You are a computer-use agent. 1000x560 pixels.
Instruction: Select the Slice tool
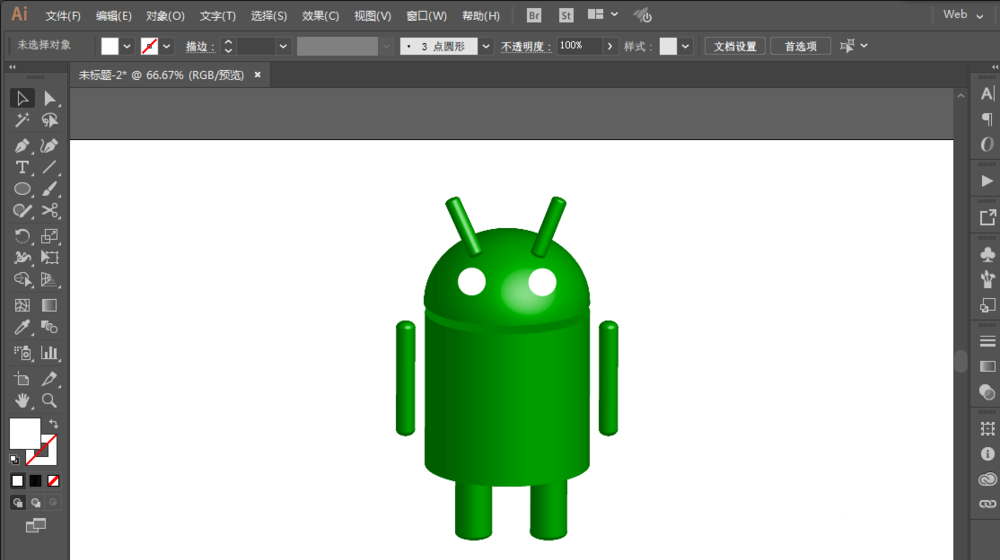(x=50, y=379)
